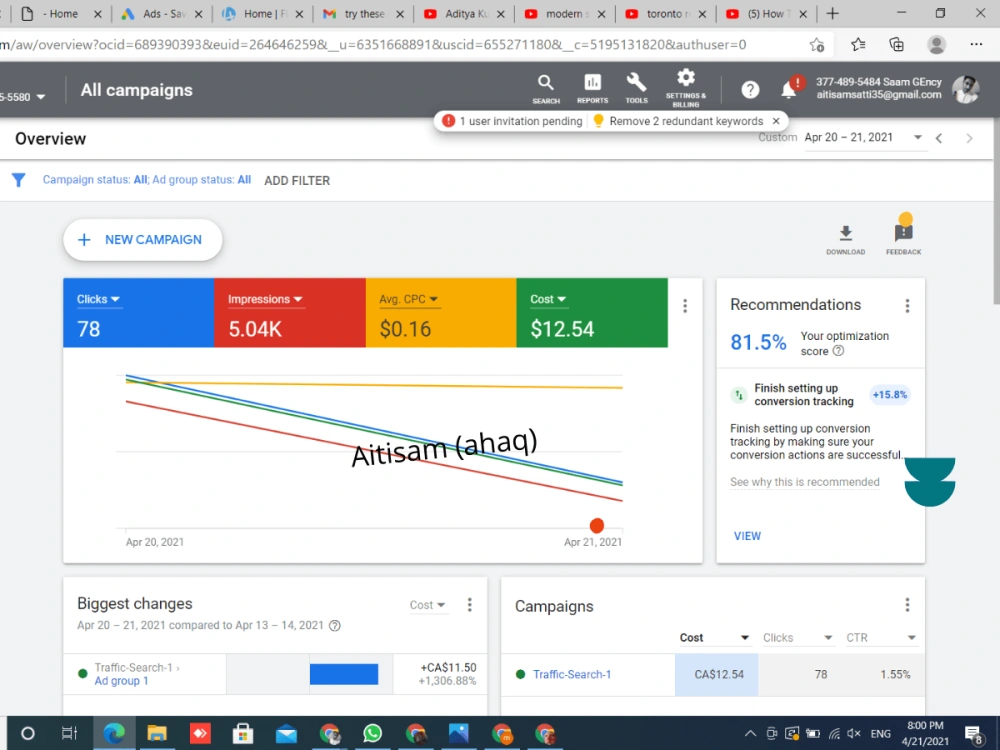Open Mail app from taskbar
The height and width of the screenshot is (750, 1000).
pyautogui.click(x=286, y=733)
